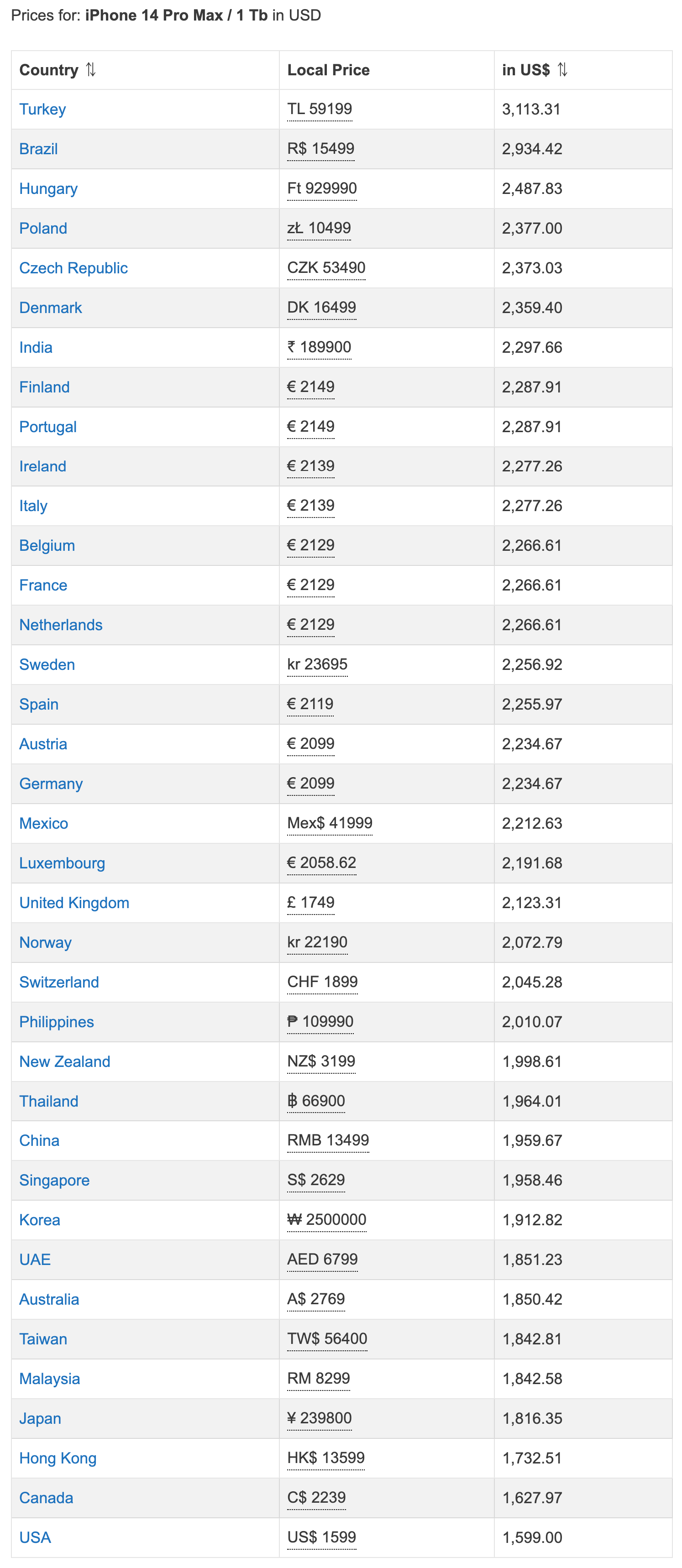
Task: Click the Switzerland country link
Action: pos(59,983)
